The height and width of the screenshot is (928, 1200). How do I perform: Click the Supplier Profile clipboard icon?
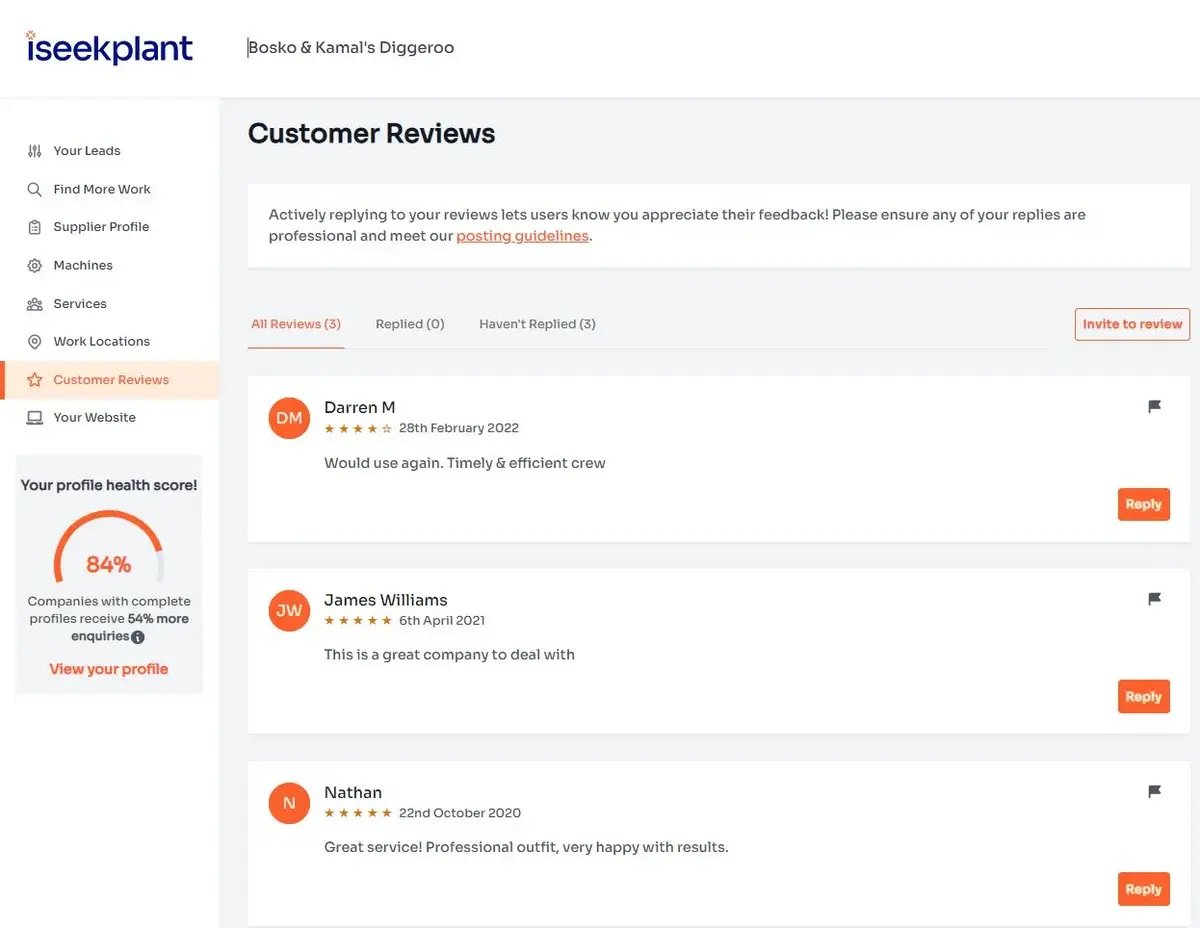click(x=35, y=227)
